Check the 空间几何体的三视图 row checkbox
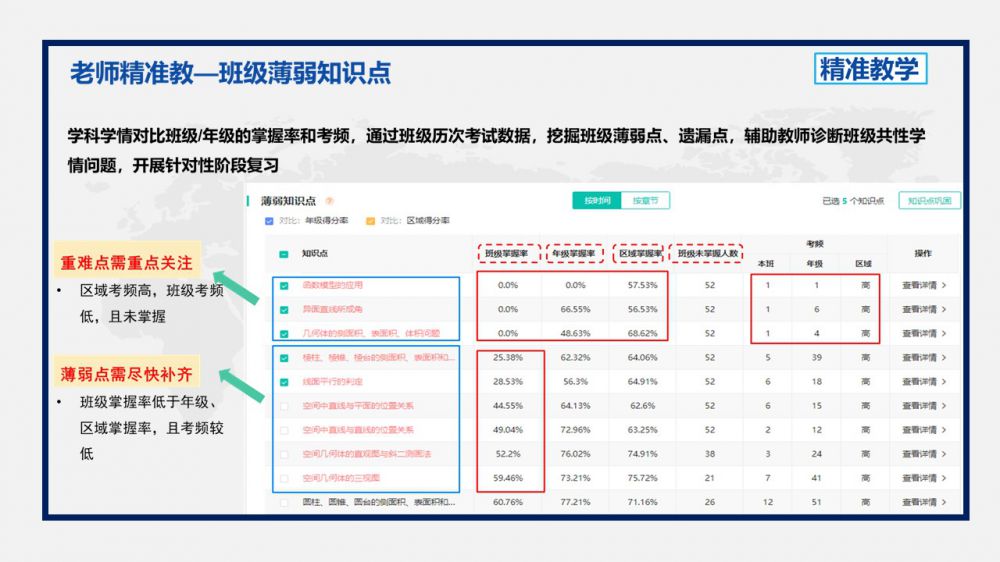The height and width of the screenshot is (562, 1000). (x=284, y=478)
